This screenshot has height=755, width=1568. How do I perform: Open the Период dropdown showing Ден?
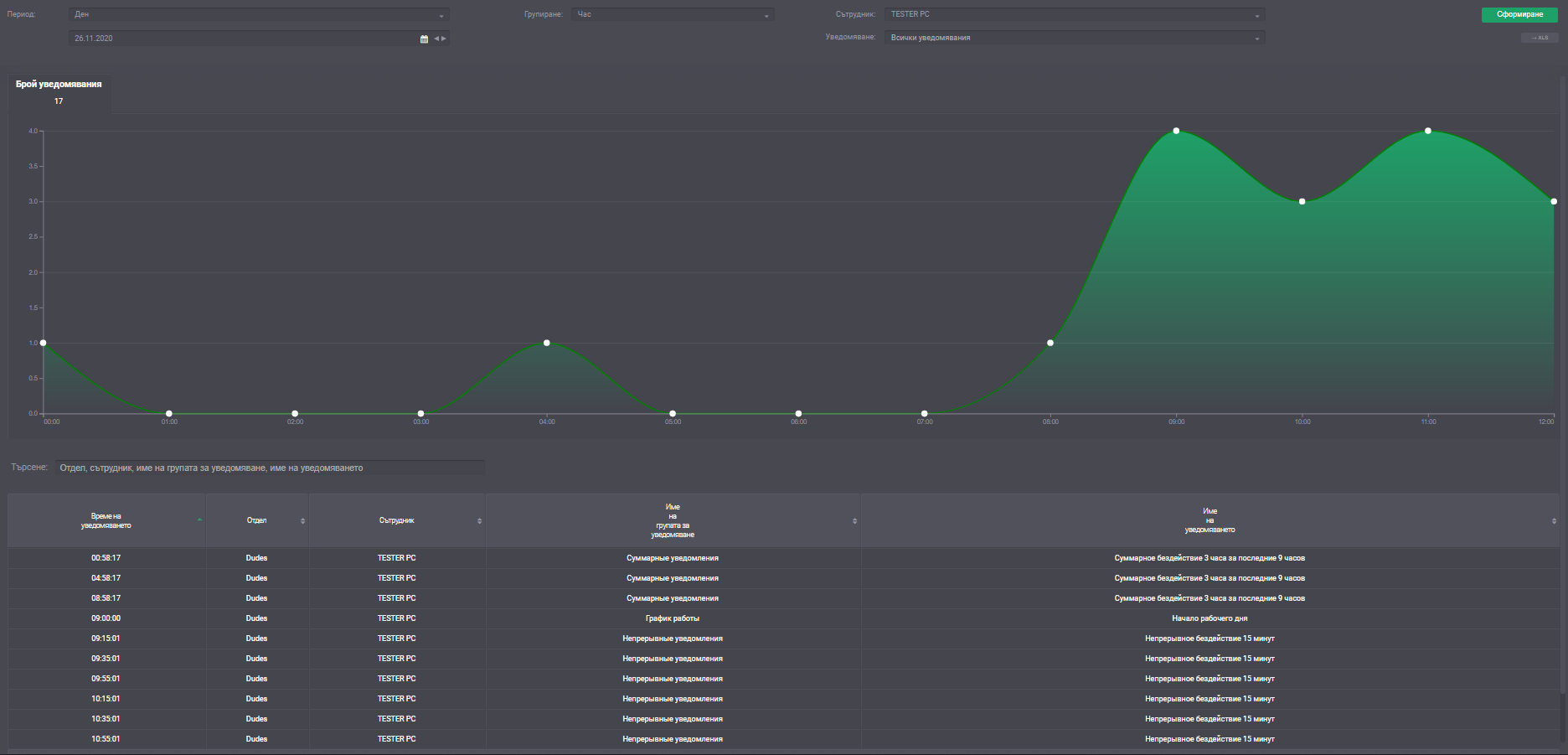tap(259, 14)
